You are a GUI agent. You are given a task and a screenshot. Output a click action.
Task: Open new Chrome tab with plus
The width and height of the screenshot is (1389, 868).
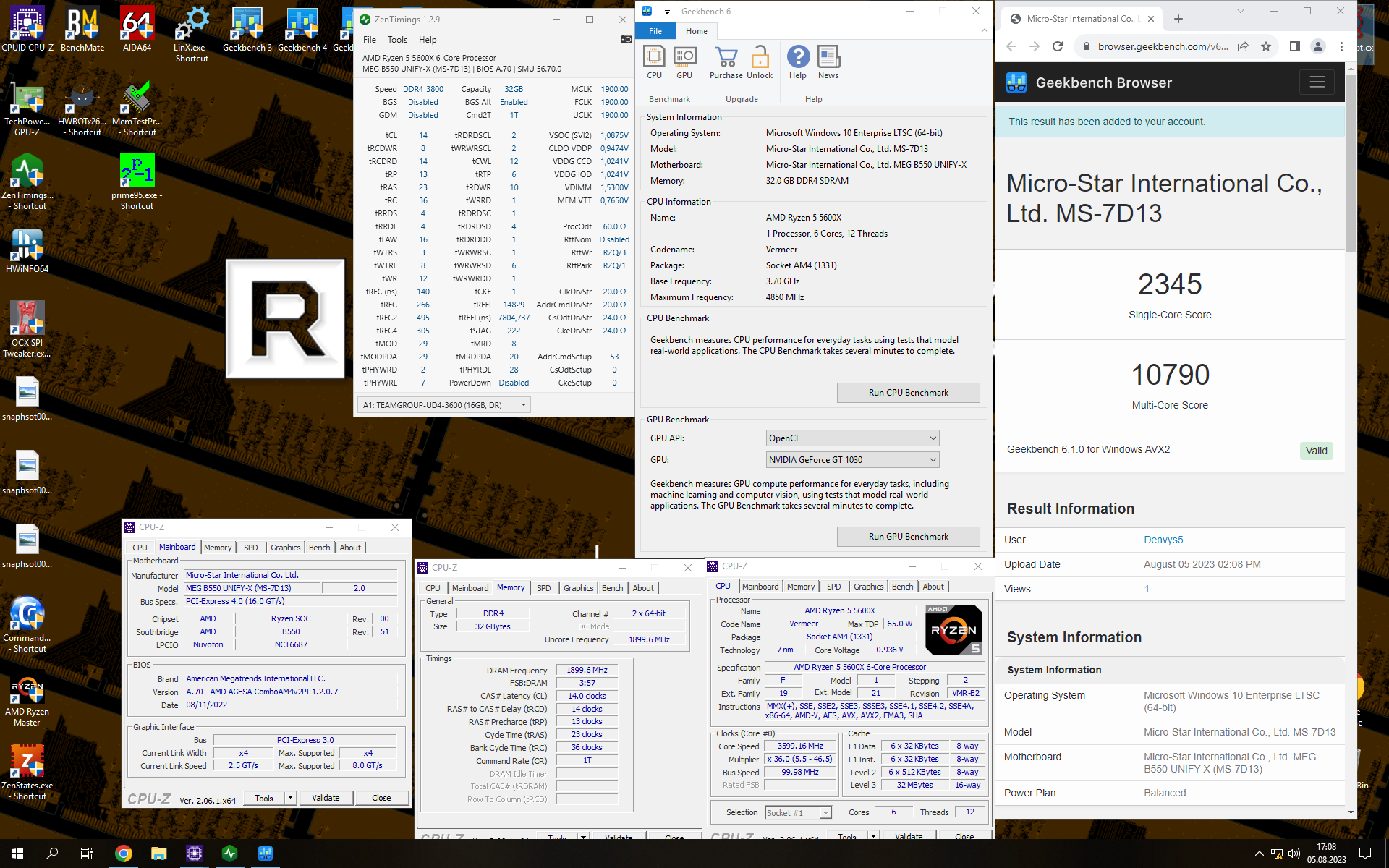point(1178,19)
